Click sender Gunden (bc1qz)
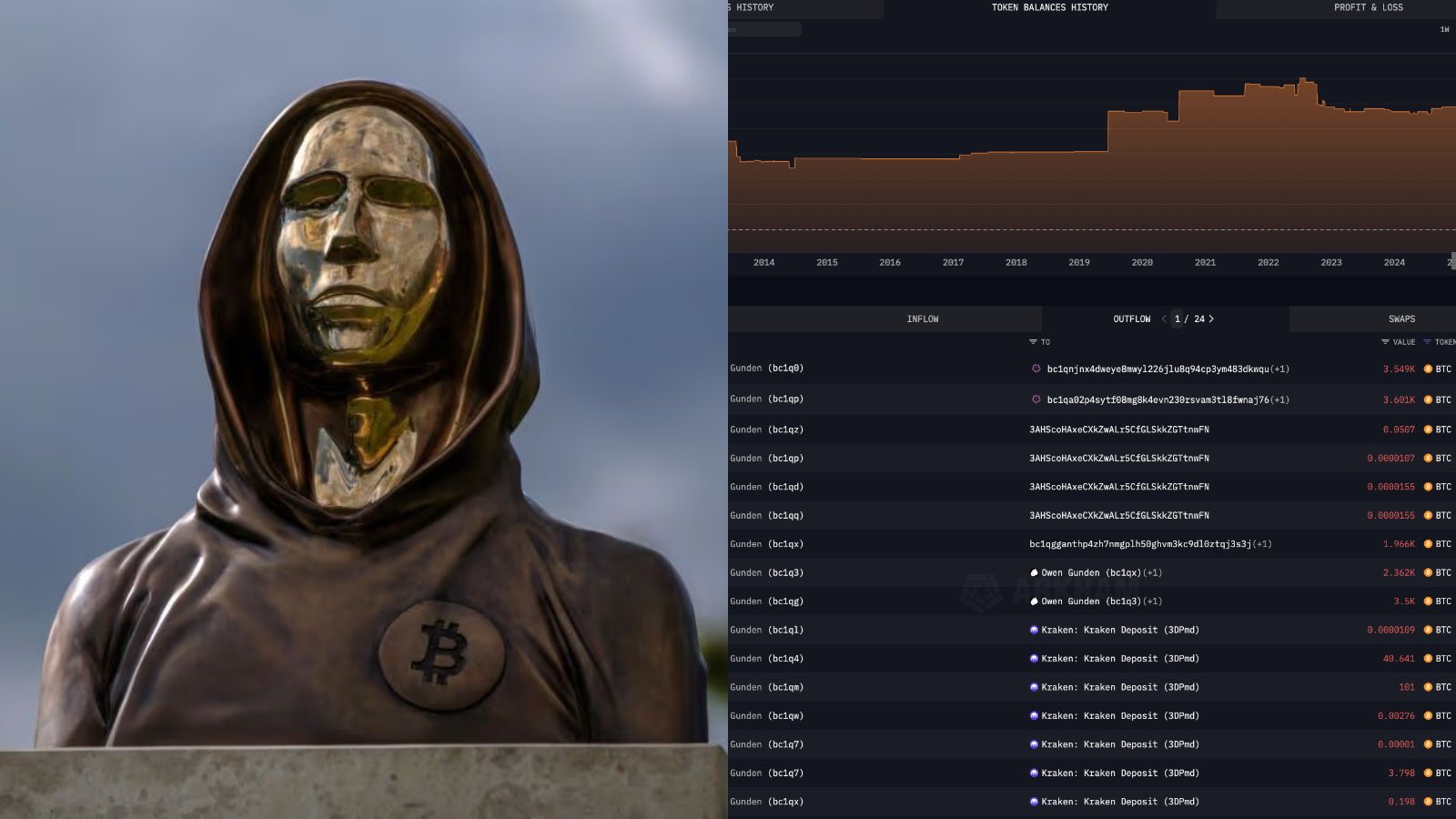 (x=766, y=430)
